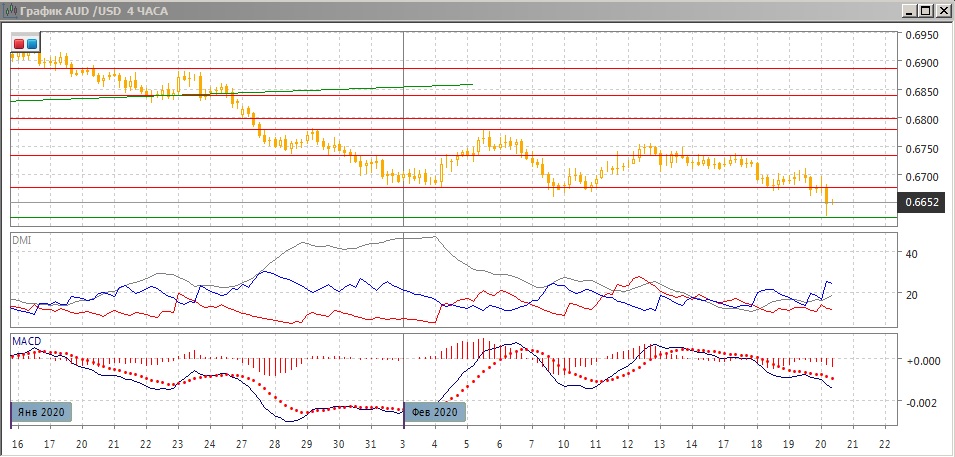Click the DMI indicator label
Image resolution: width=955 pixels, height=457 pixels.
tap(21, 240)
